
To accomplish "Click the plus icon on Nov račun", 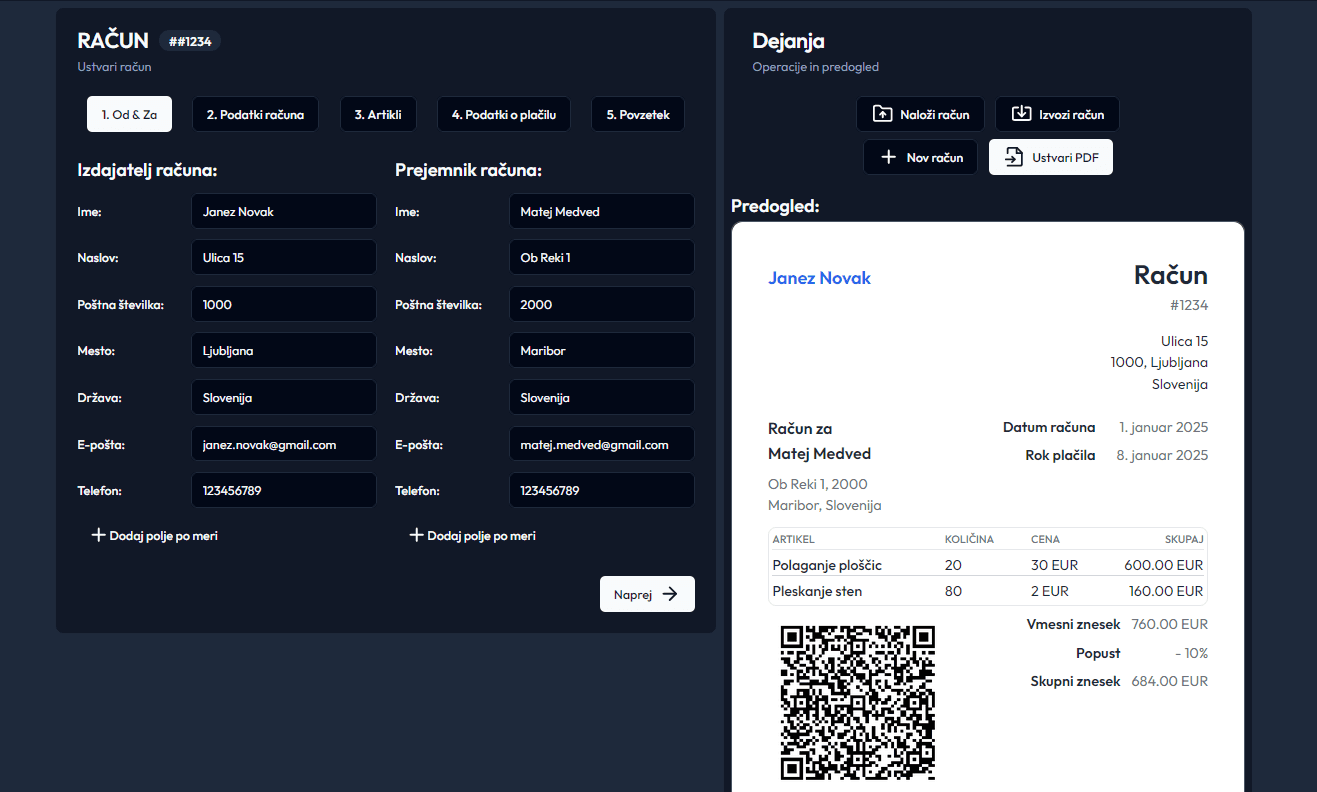I will coord(887,157).
